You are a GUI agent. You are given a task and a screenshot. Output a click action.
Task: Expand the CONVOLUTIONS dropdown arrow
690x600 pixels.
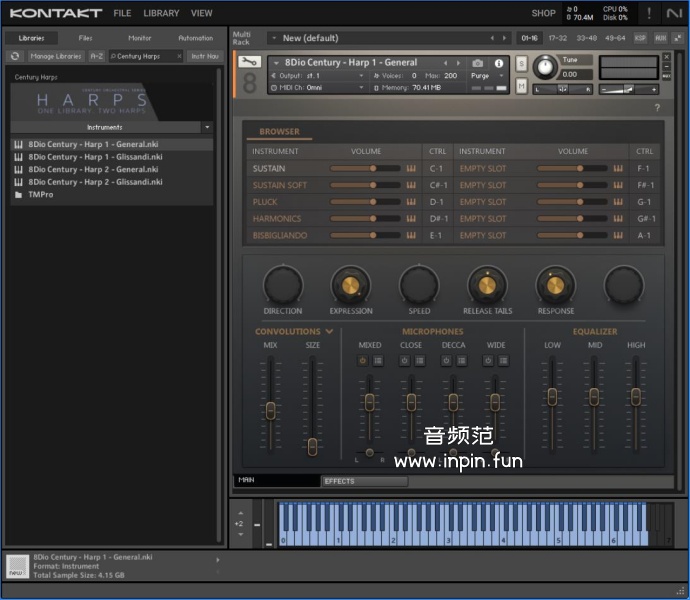[x=329, y=331]
